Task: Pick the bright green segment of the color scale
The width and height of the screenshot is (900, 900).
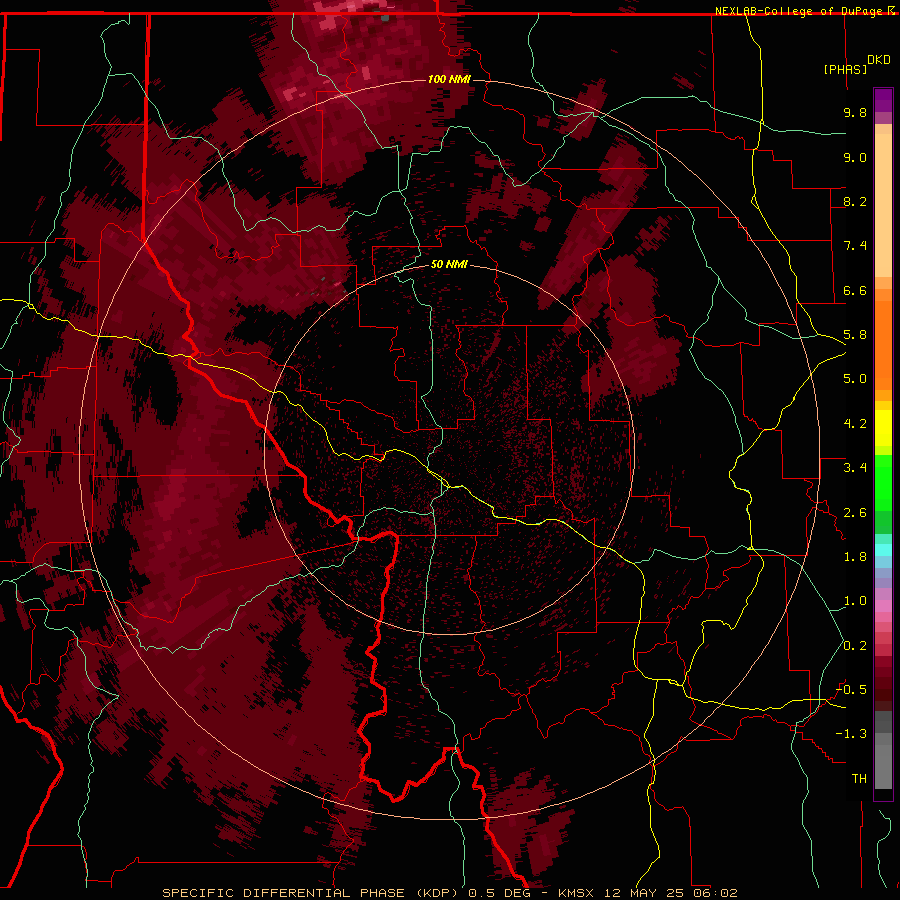Action: [883, 484]
